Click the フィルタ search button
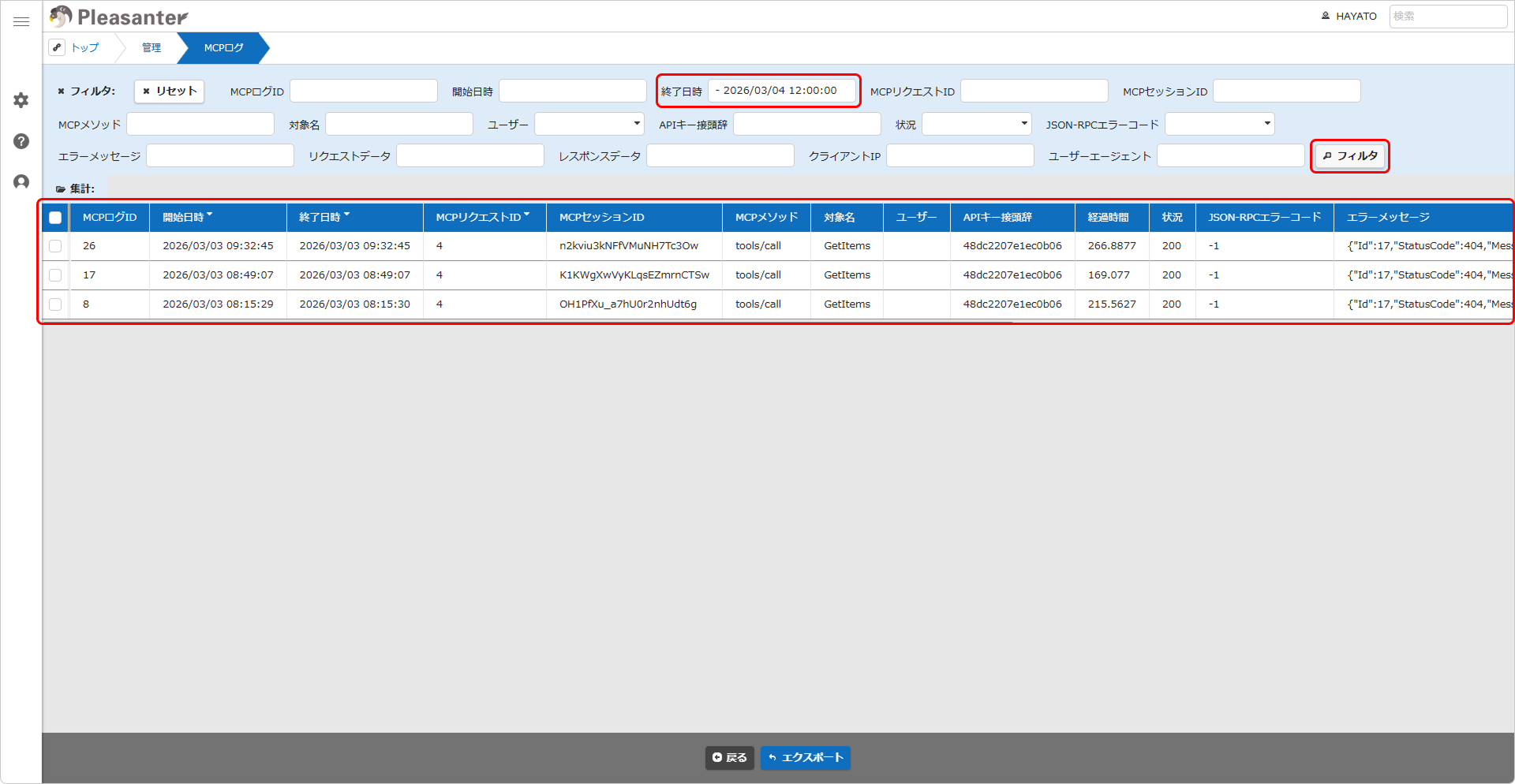 pyautogui.click(x=1350, y=156)
